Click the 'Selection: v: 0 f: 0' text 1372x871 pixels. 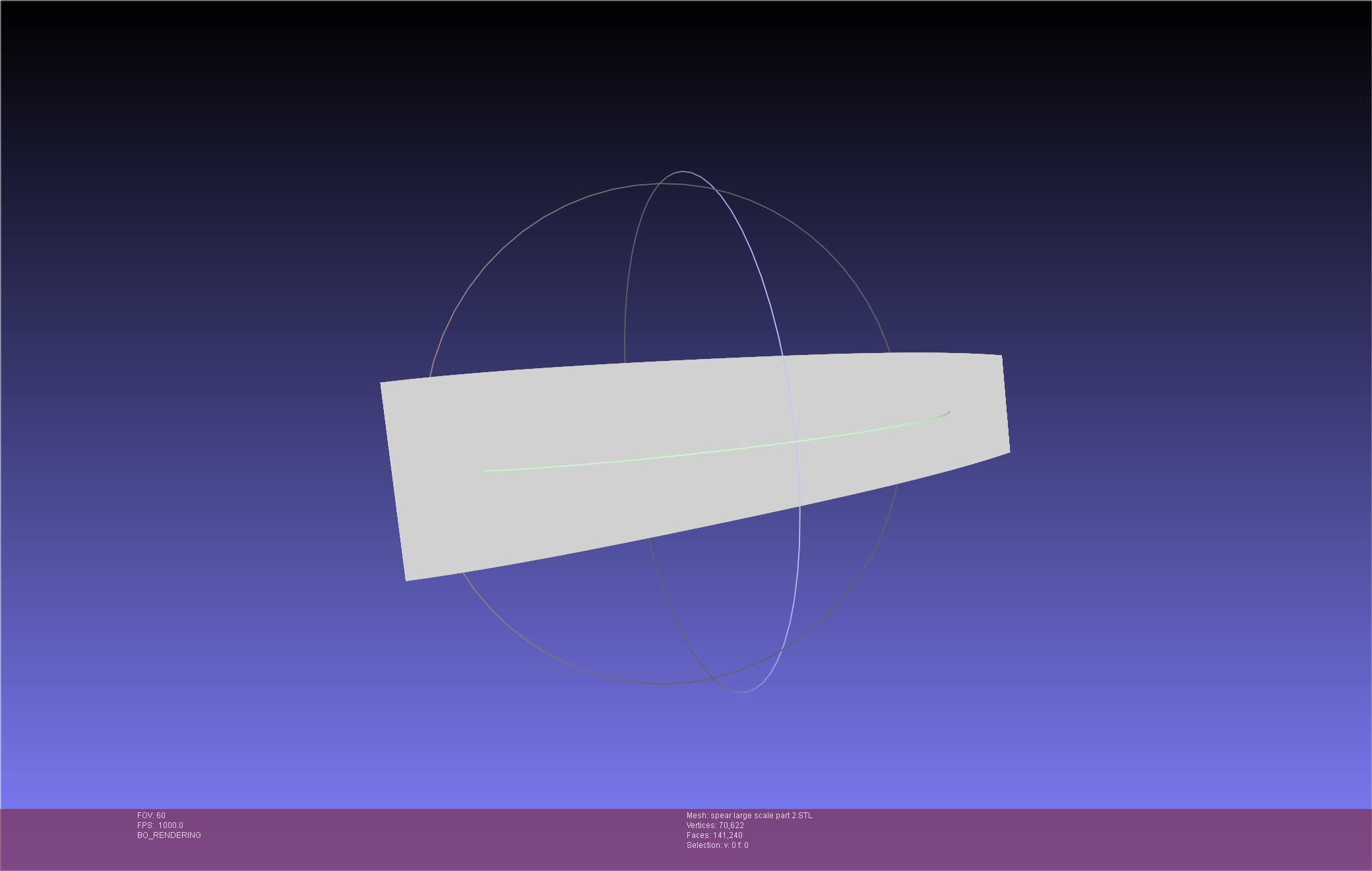point(717,845)
